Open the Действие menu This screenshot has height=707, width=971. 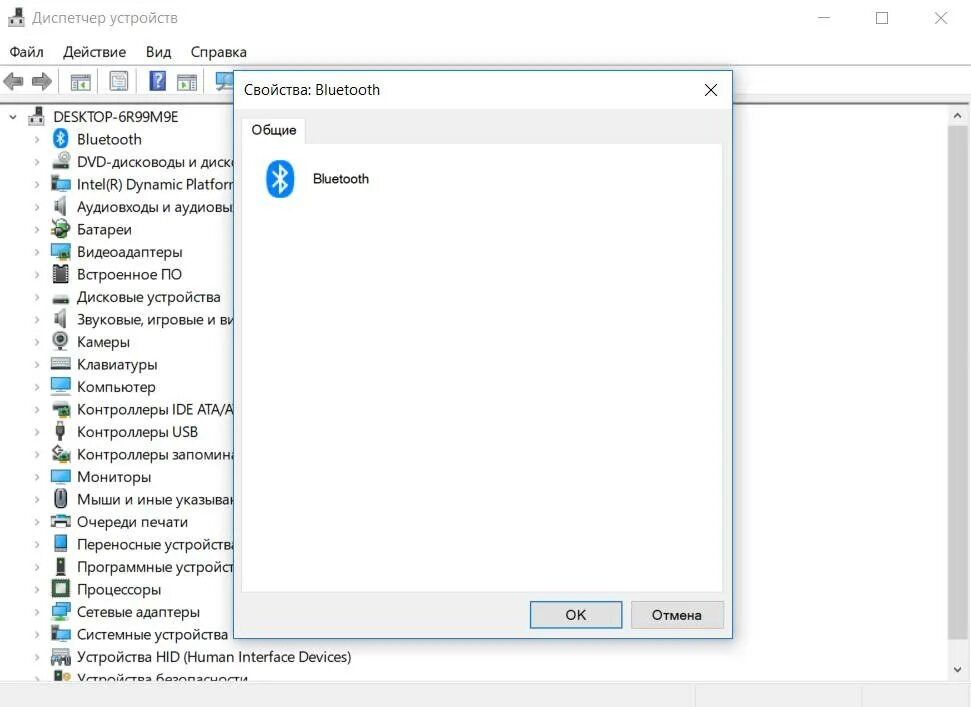tap(95, 51)
